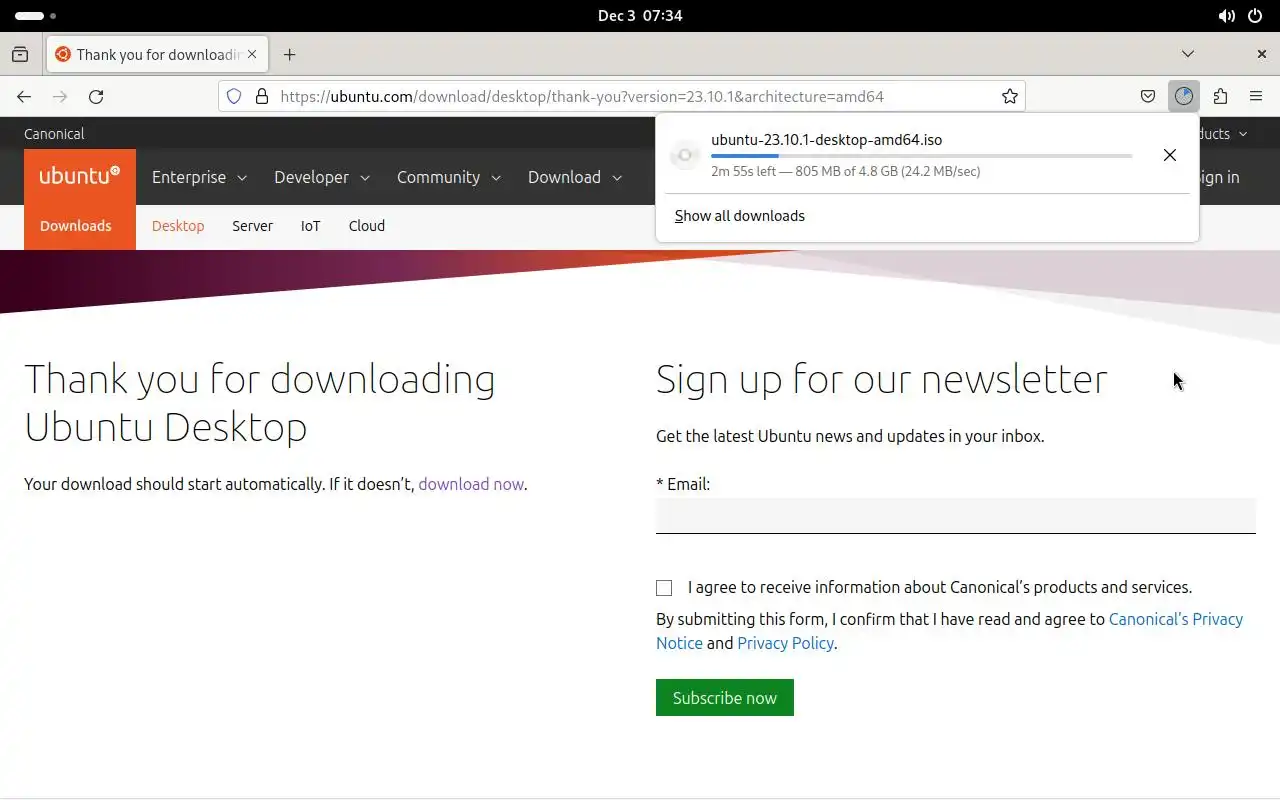
Task: Open the Pocket save icon
Action: (x=1148, y=97)
